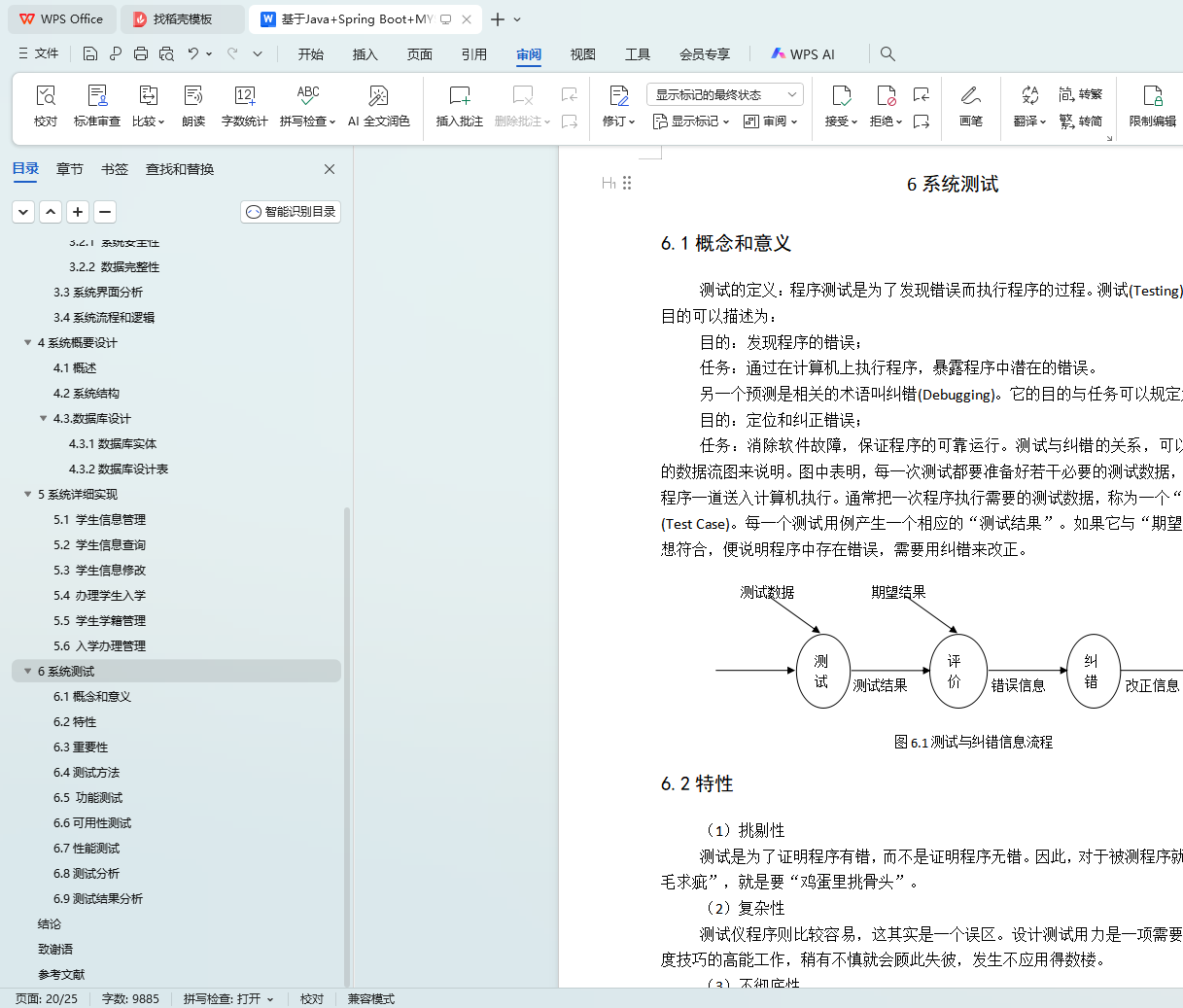Click the 翻译 translate icon
1183x1008 pixels.
(1029, 95)
